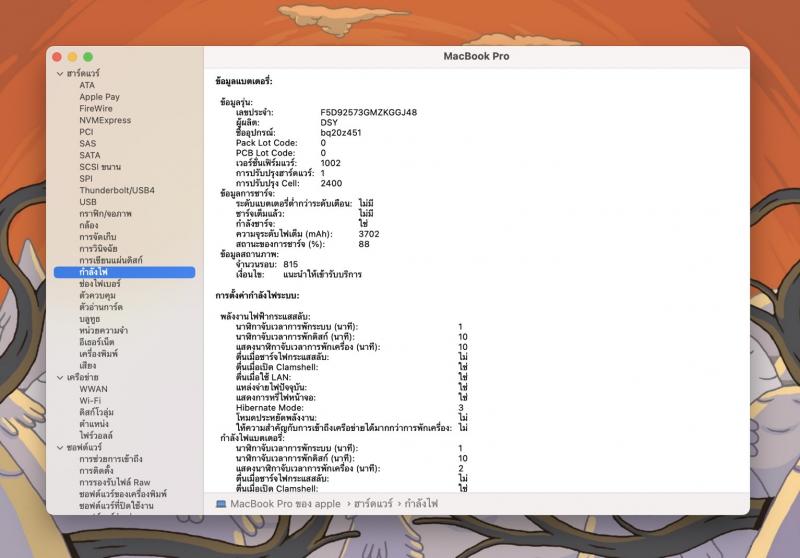
Task: Open การวินิจฉัย in the sidebar
Action: [98, 249]
